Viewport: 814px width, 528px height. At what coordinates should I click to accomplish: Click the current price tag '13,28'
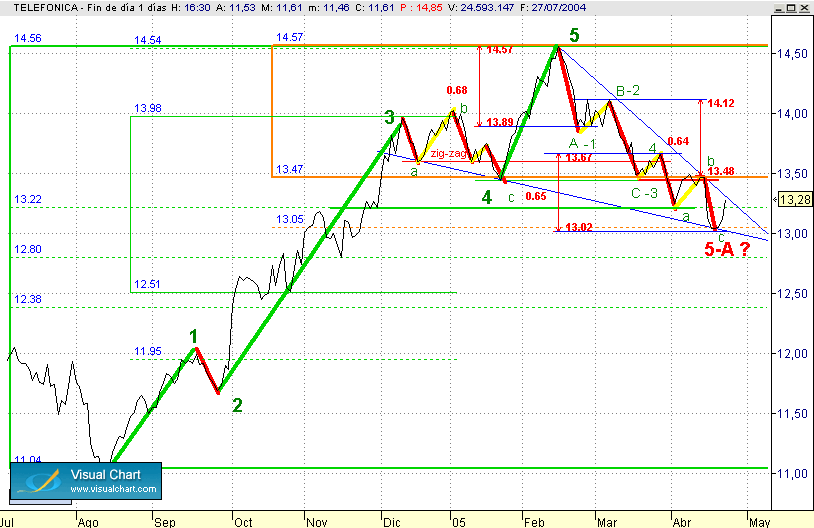click(795, 199)
